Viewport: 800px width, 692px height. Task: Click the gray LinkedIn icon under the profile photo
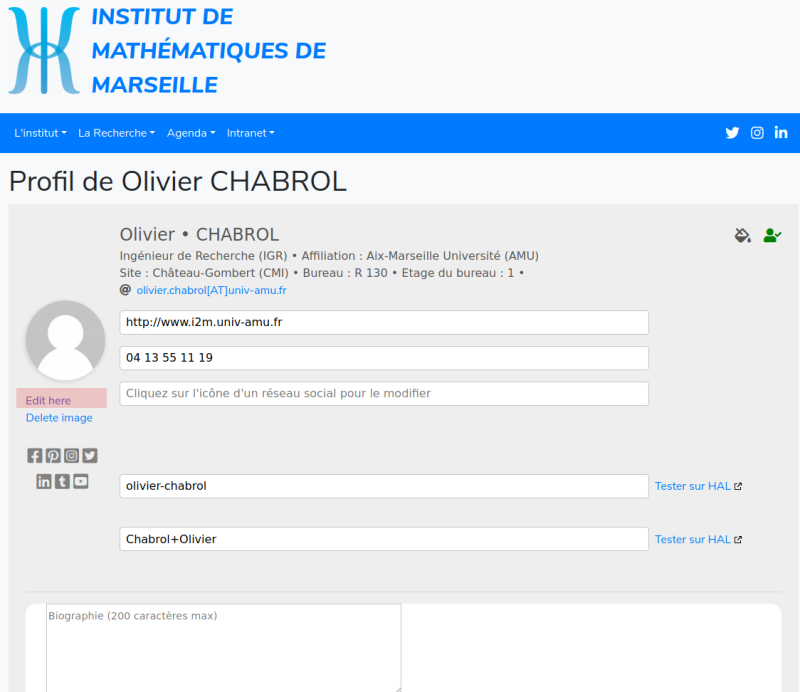click(x=44, y=481)
